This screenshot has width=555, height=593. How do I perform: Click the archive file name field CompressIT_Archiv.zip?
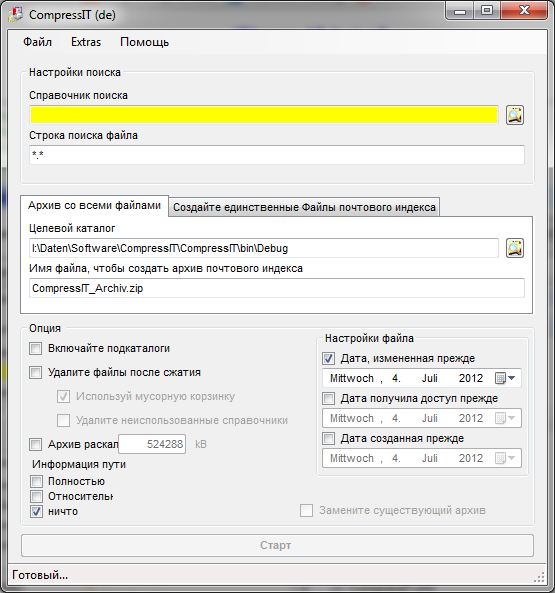click(x=277, y=288)
